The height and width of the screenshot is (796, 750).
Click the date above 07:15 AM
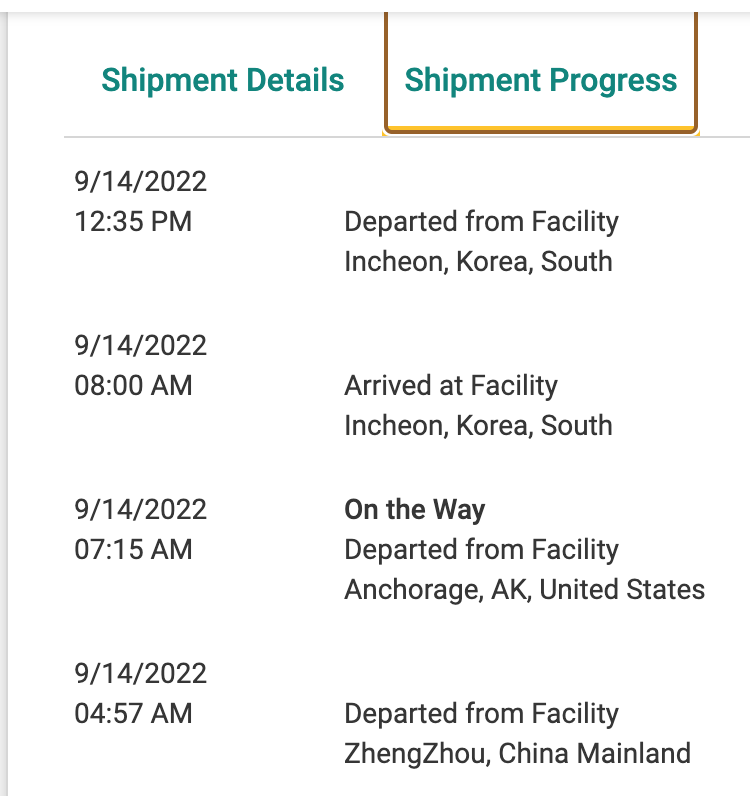click(141, 509)
